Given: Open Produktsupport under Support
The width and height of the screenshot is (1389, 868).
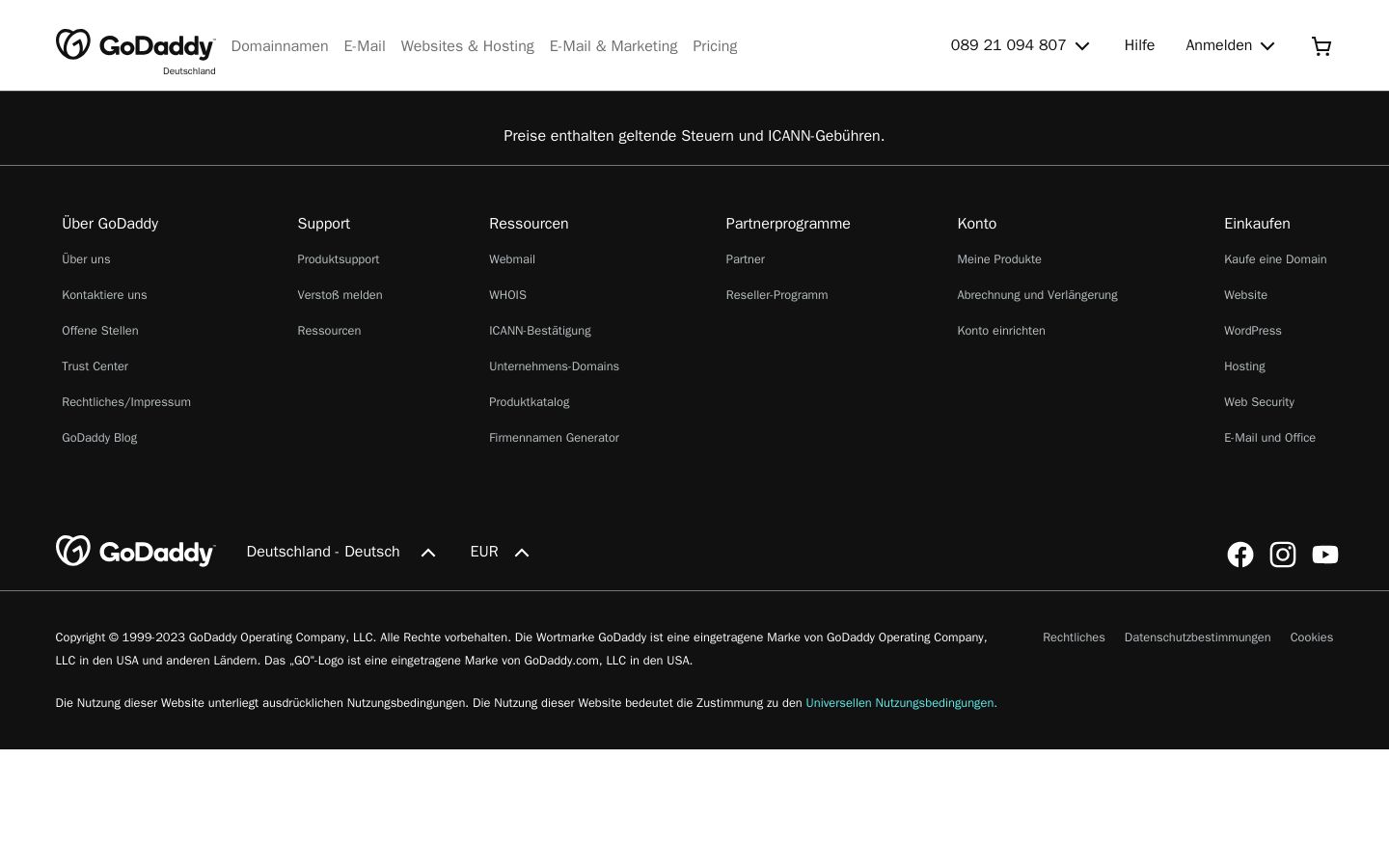Looking at the screenshot, I should pos(339,259).
